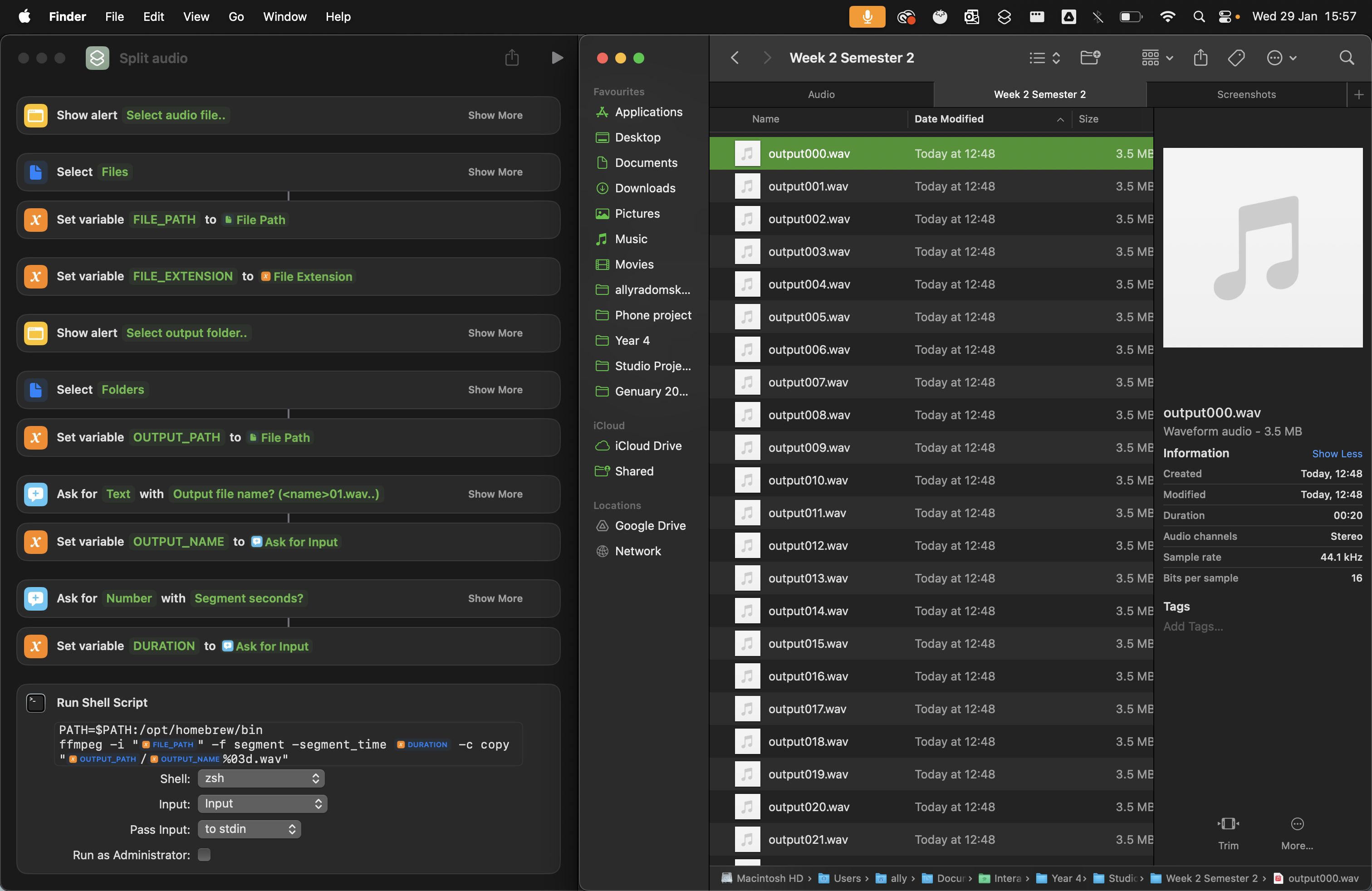This screenshot has height=891, width=1372.
Task: Open Music in the sidebar
Action: pyautogui.click(x=631, y=239)
